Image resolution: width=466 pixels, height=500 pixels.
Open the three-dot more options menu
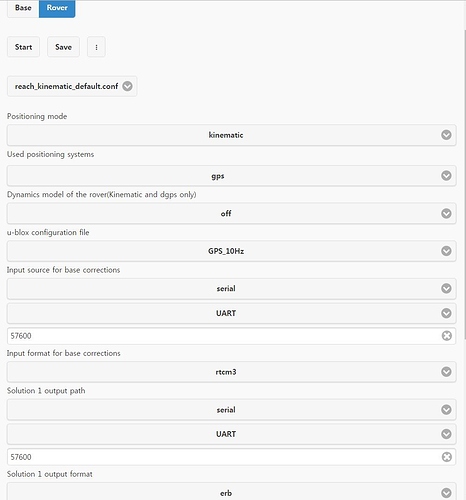point(96,47)
